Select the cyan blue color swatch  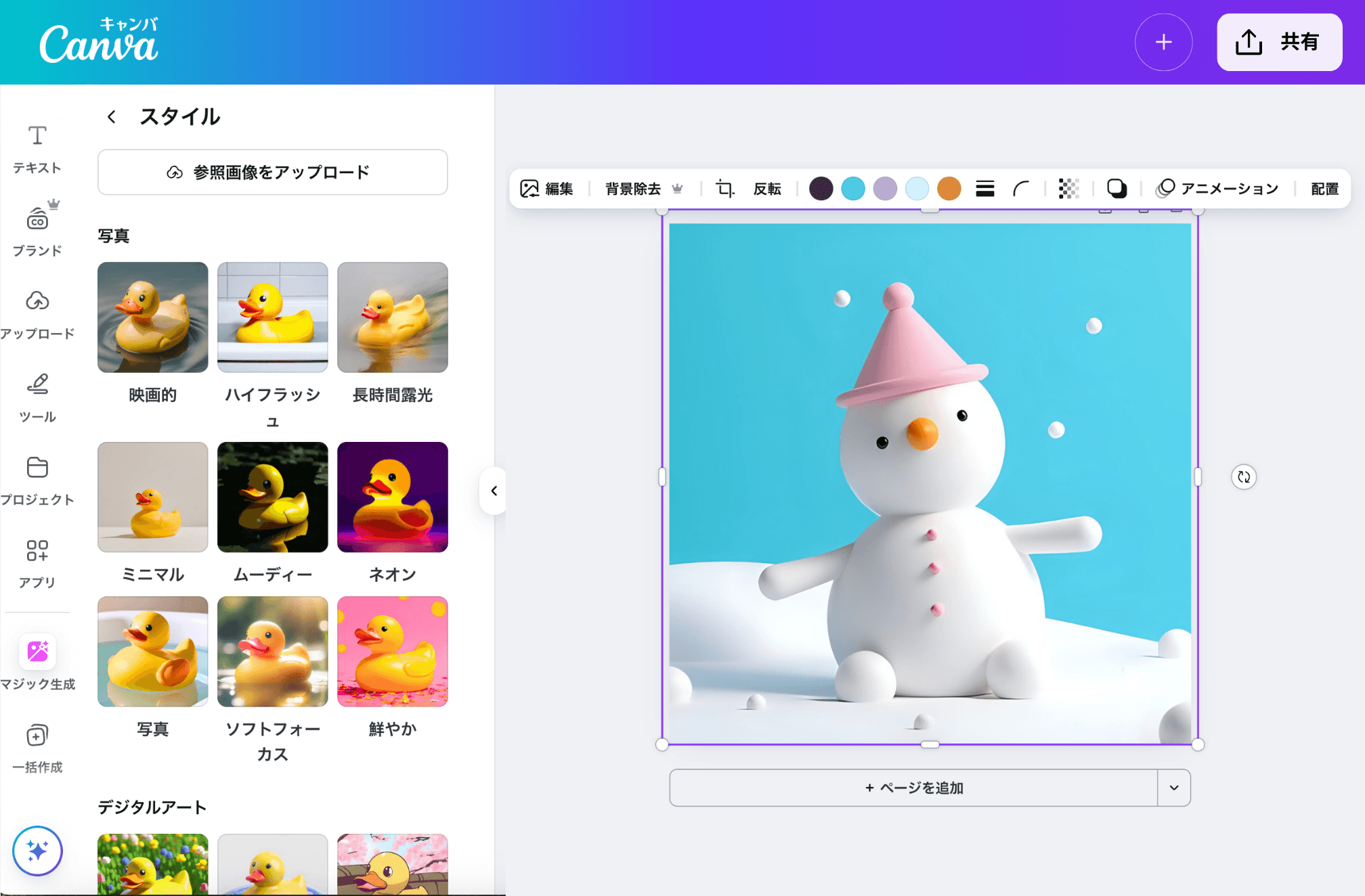(853, 188)
